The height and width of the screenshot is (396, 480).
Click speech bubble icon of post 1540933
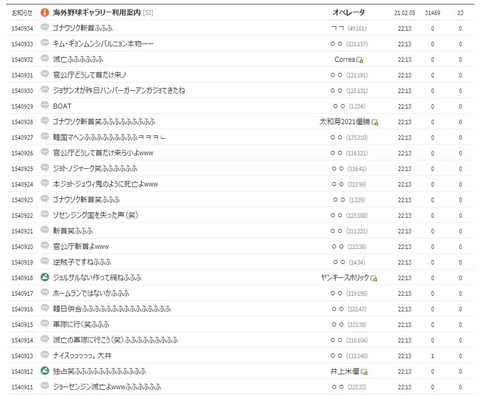(x=45, y=43)
